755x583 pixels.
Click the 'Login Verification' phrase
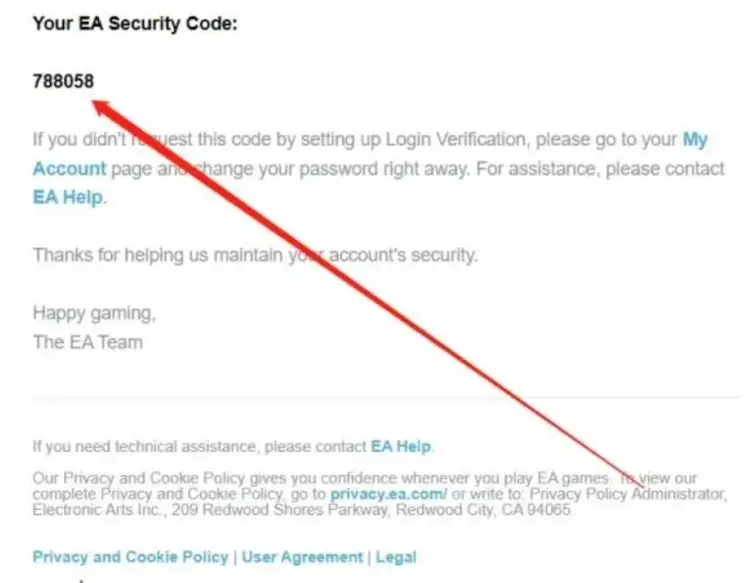[456, 140]
